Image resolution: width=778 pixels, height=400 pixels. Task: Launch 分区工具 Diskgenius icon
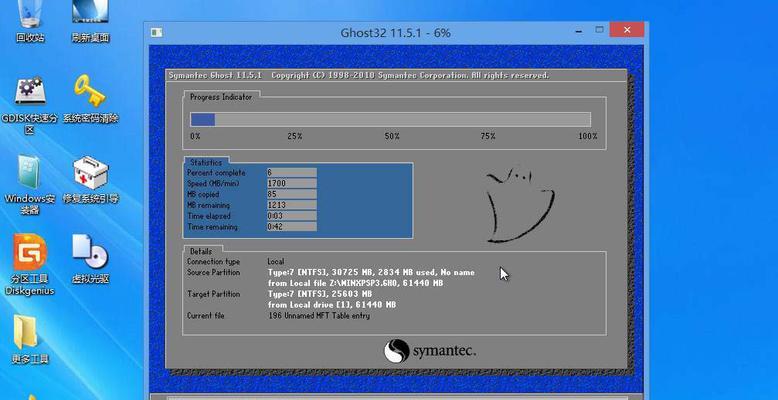tap(30, 265)
